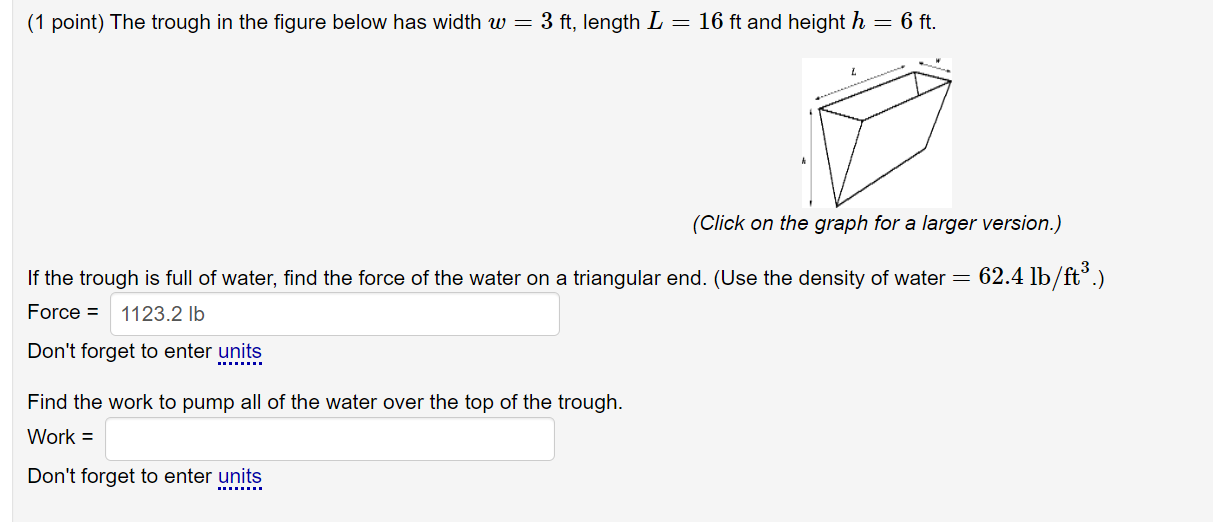The height and width of the screenshot is (522, 1213).
Task: Click the h height label in figure
Action: click(x=803, y=161)
